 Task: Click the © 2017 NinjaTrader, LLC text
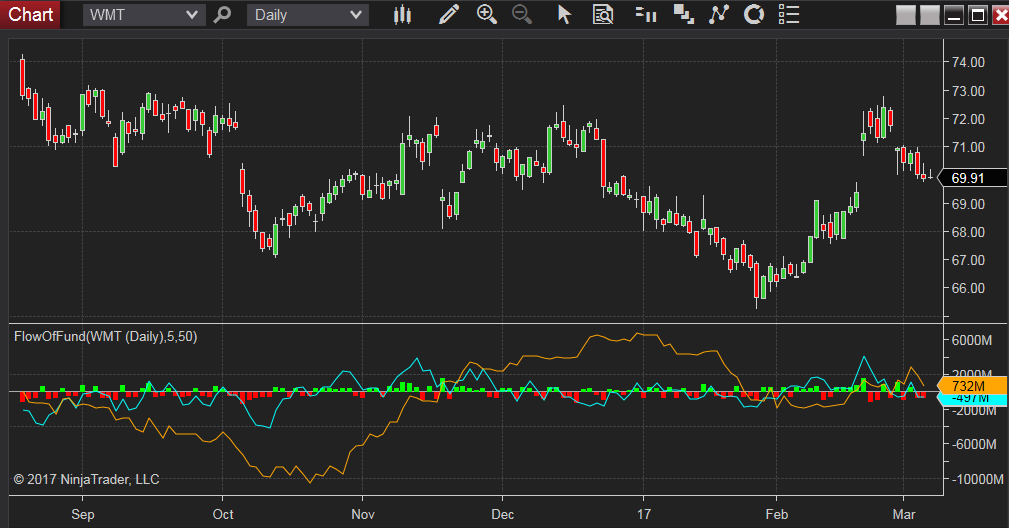tap(86, 479)
